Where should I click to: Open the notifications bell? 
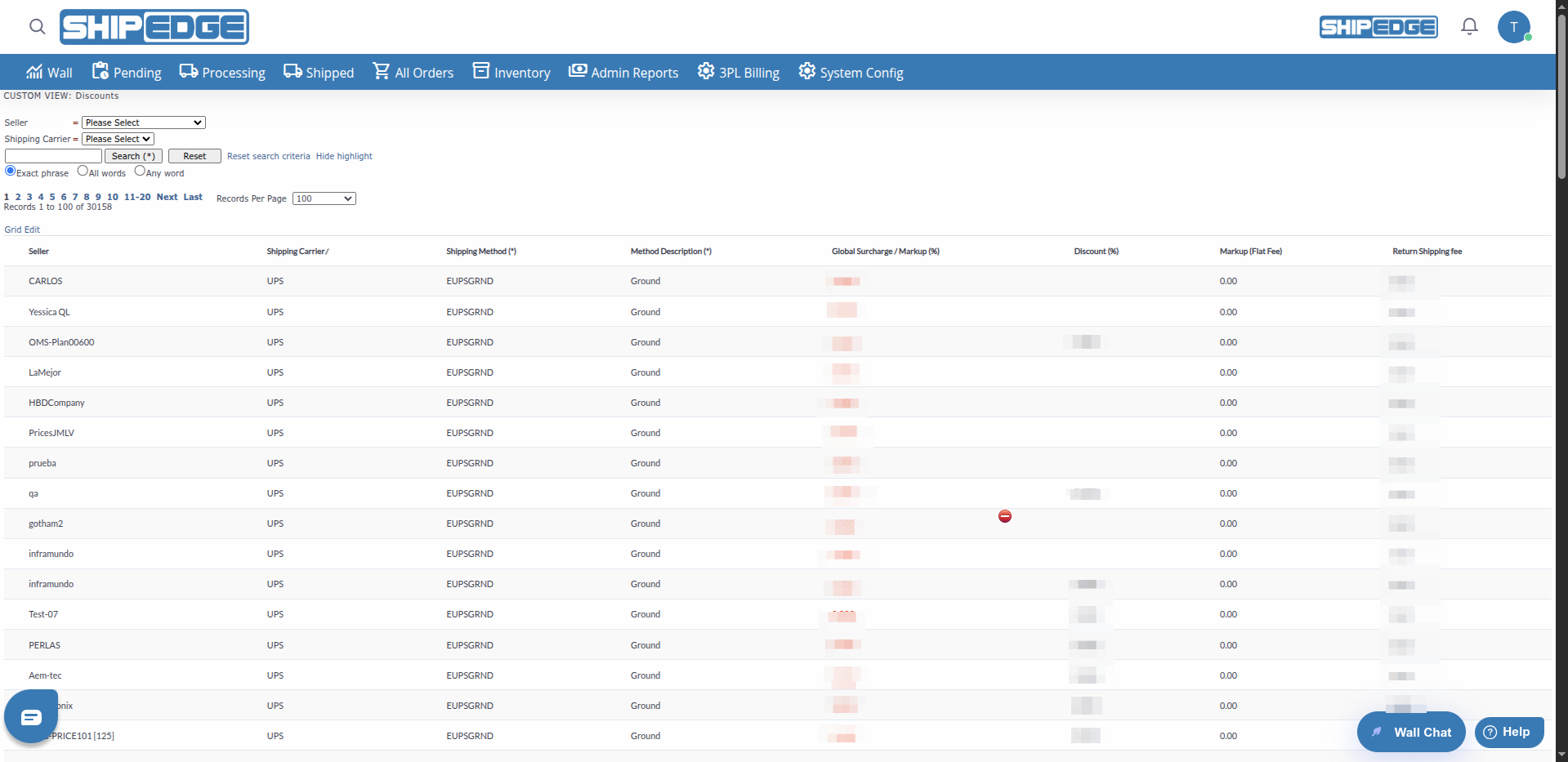click(x=1469, y=27)
